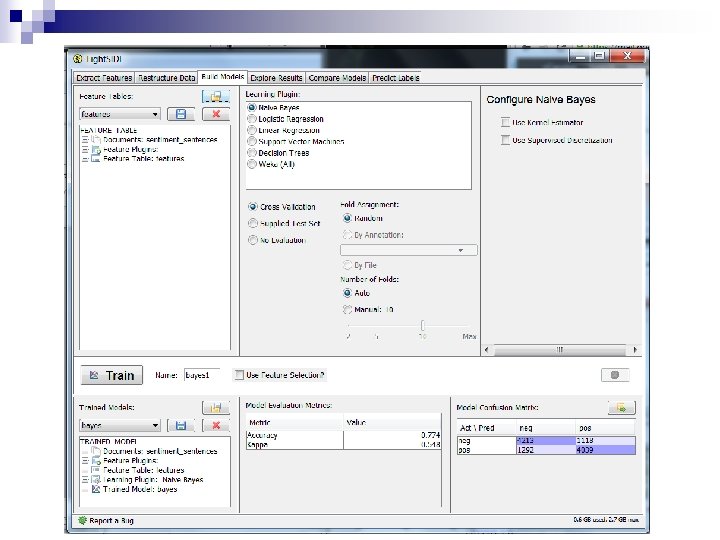Image resolution: width=720 pixels, height=540 pixels.
Task: Set number of folds to Auto
Action: pyautogui.click(x=347, y=293)
